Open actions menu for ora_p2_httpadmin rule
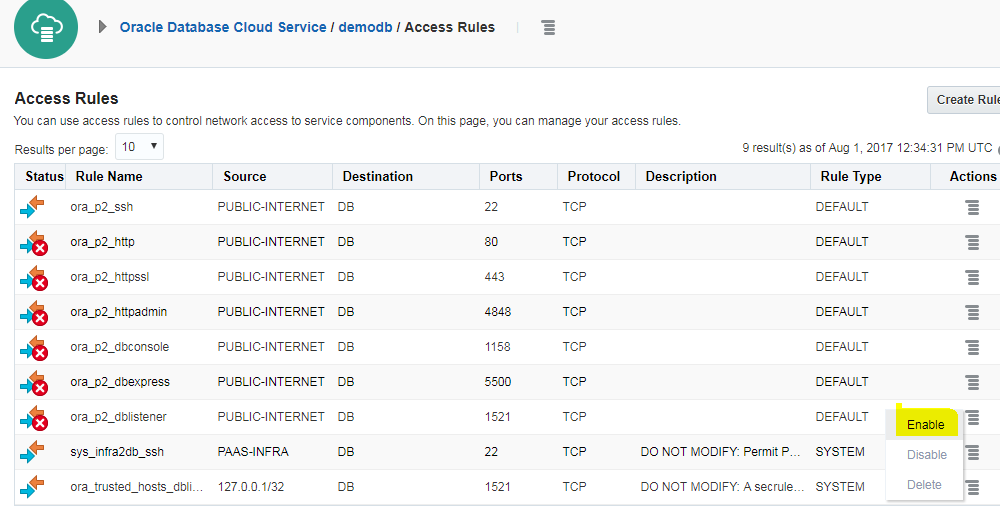This screenshot has width=1000, height=512. tap(971, 312)
